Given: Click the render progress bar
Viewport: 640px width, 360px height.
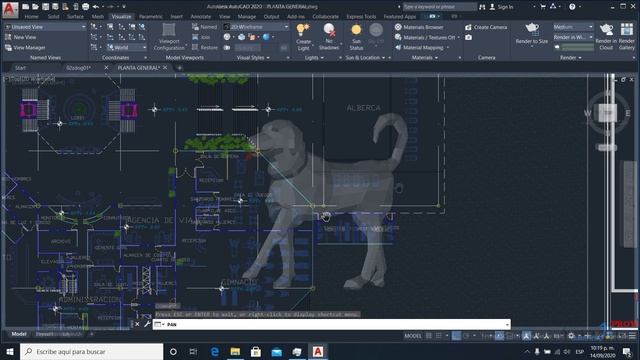Looking at the screenshot, I should (578, 47).
